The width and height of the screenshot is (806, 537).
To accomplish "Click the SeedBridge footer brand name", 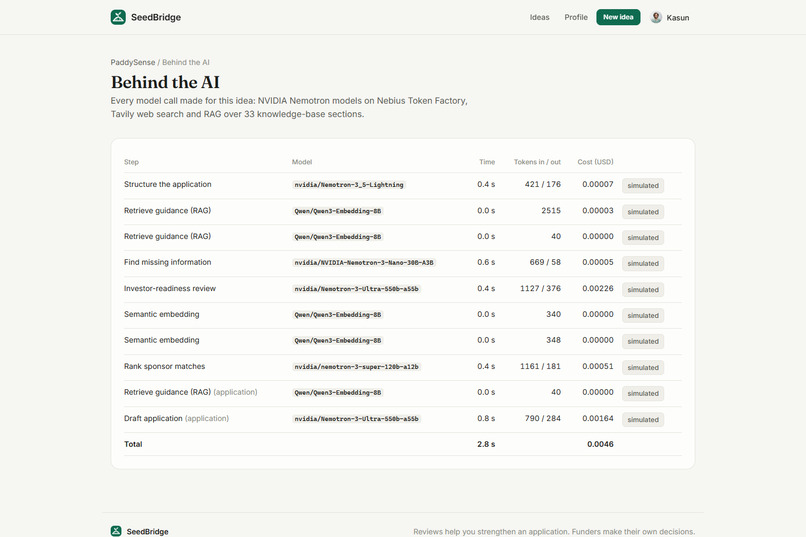I will (x=148, y=531).
